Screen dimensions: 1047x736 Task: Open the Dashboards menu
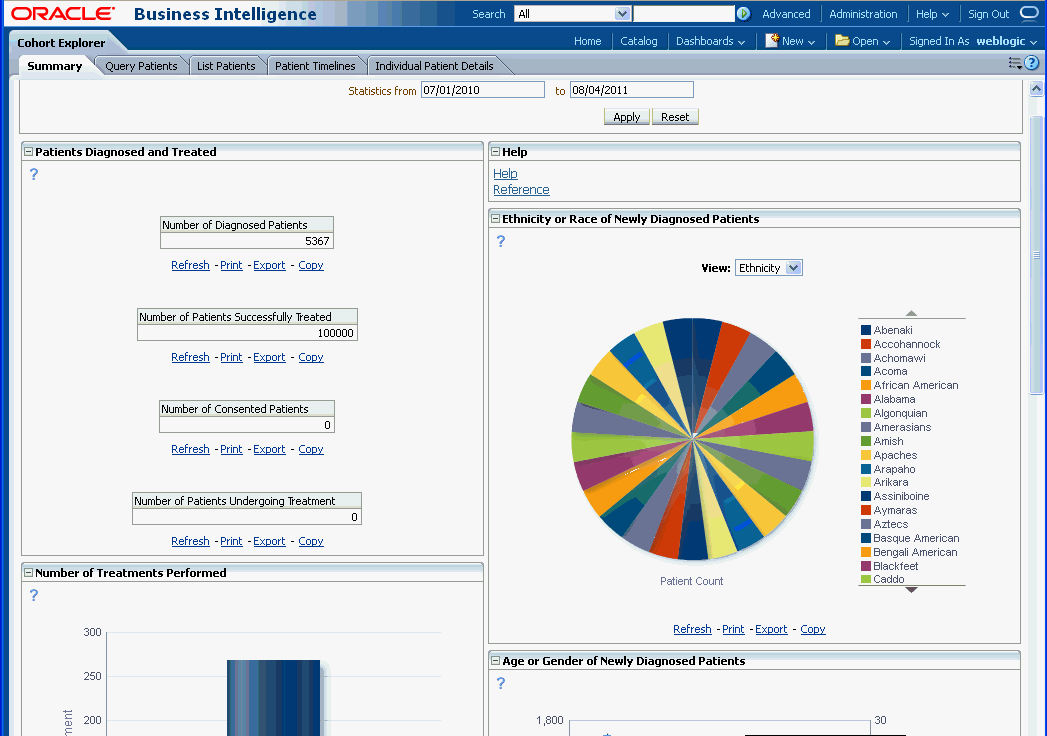click(710, 41)
